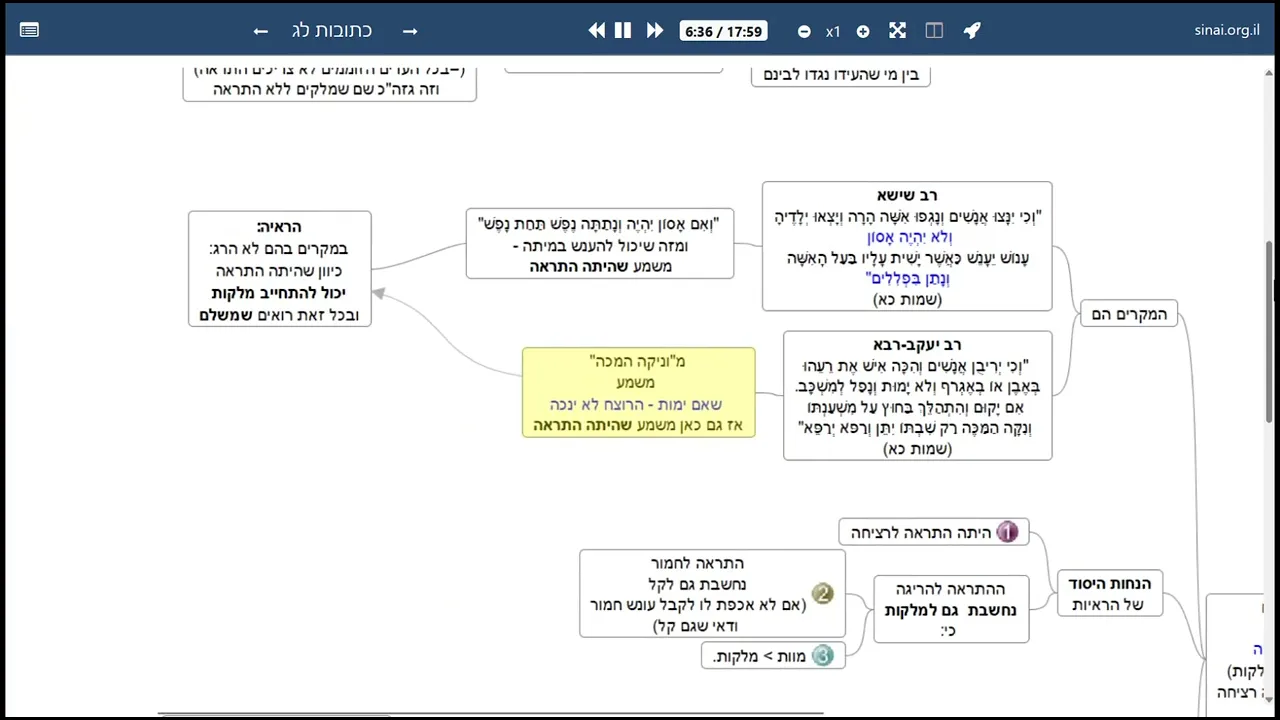Toggle fullscreen mode
Viewport: 1280px width, 720px height.
click(897, 31)
